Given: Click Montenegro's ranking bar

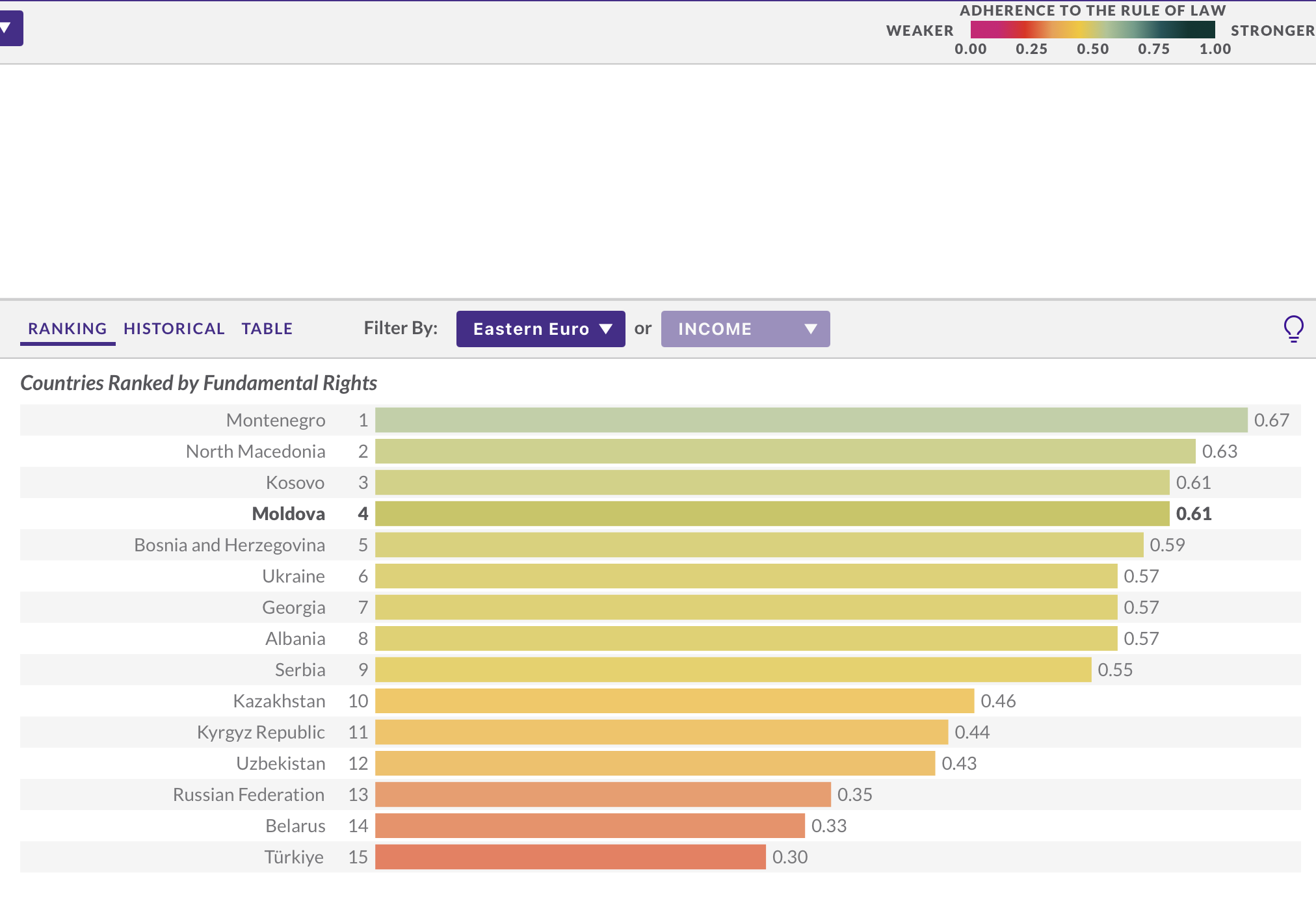Looking at the screenshot, I should pos(811,420).
